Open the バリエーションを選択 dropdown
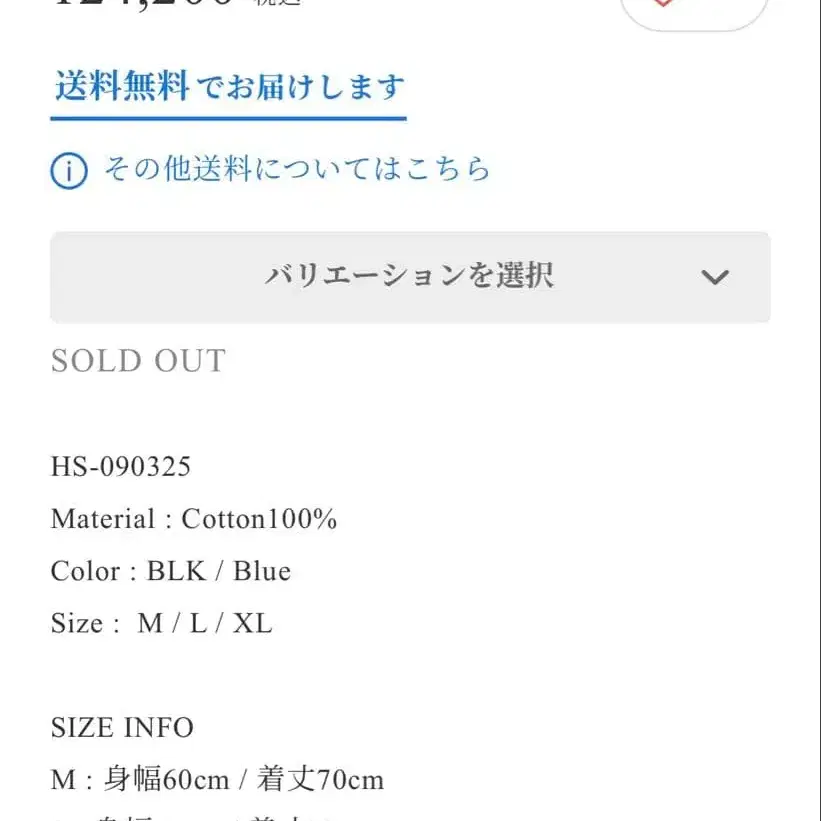The height and width of the screenshot is (821, 821). click(x=409, y=277)
